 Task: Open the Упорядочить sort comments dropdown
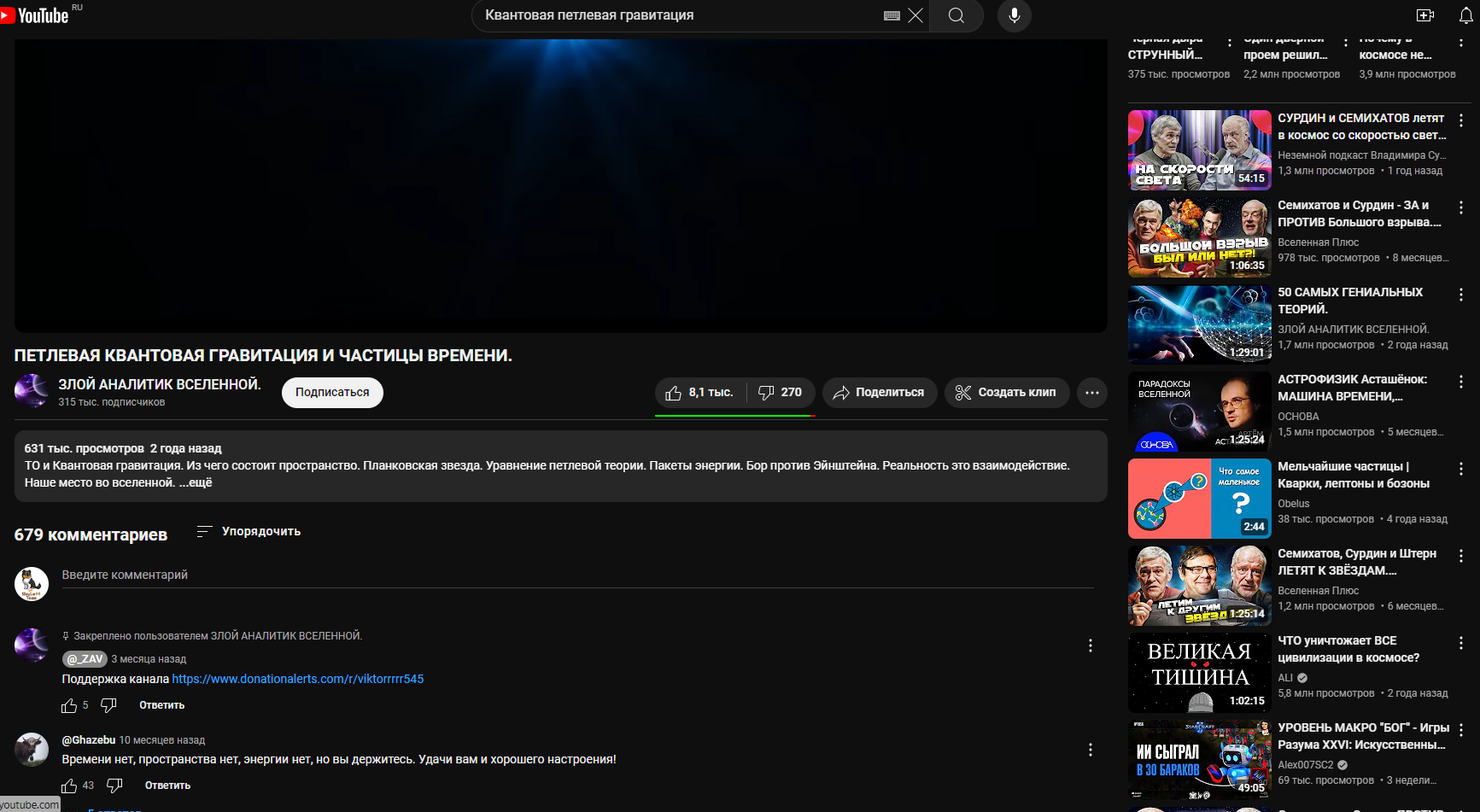coord(249,531)
